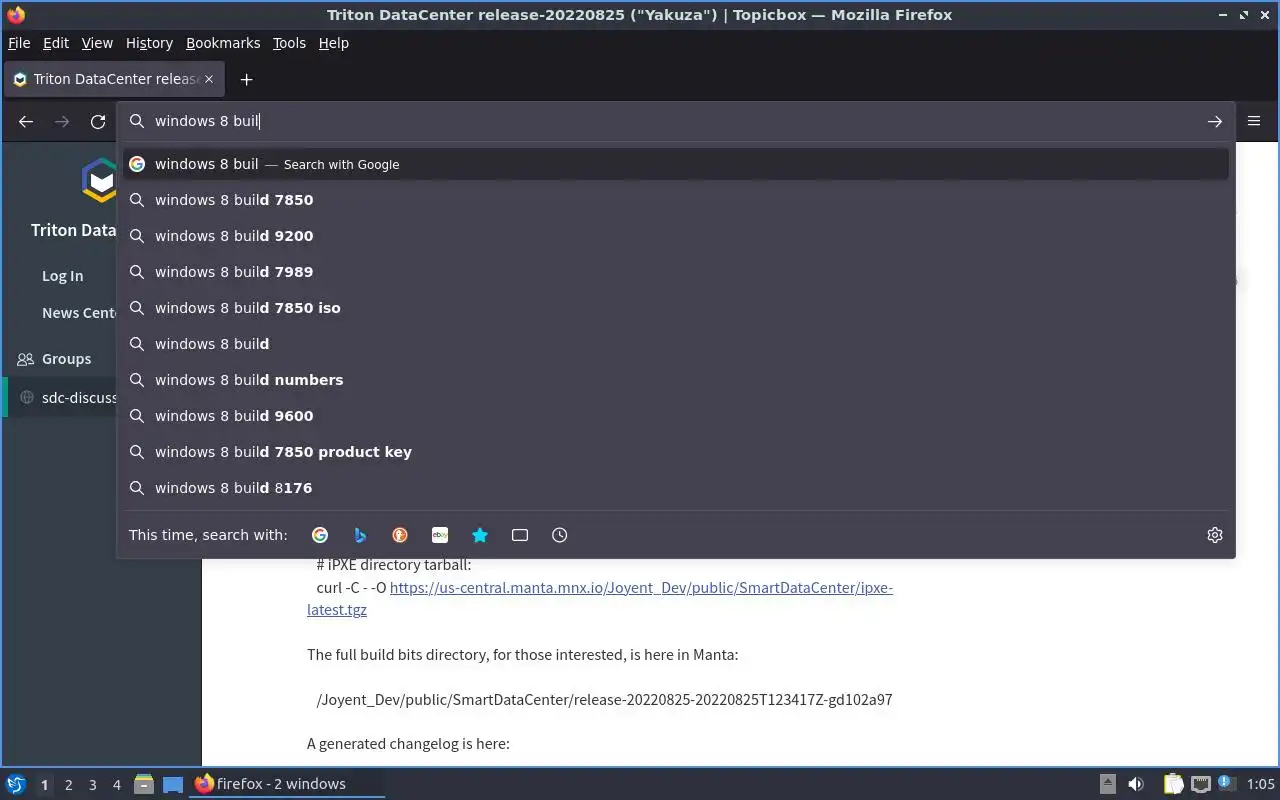Search this time with DuckDuckGo icon
Image resolution: width=1280 pixels, height=800 pixels.
click(x=400, y=535)
